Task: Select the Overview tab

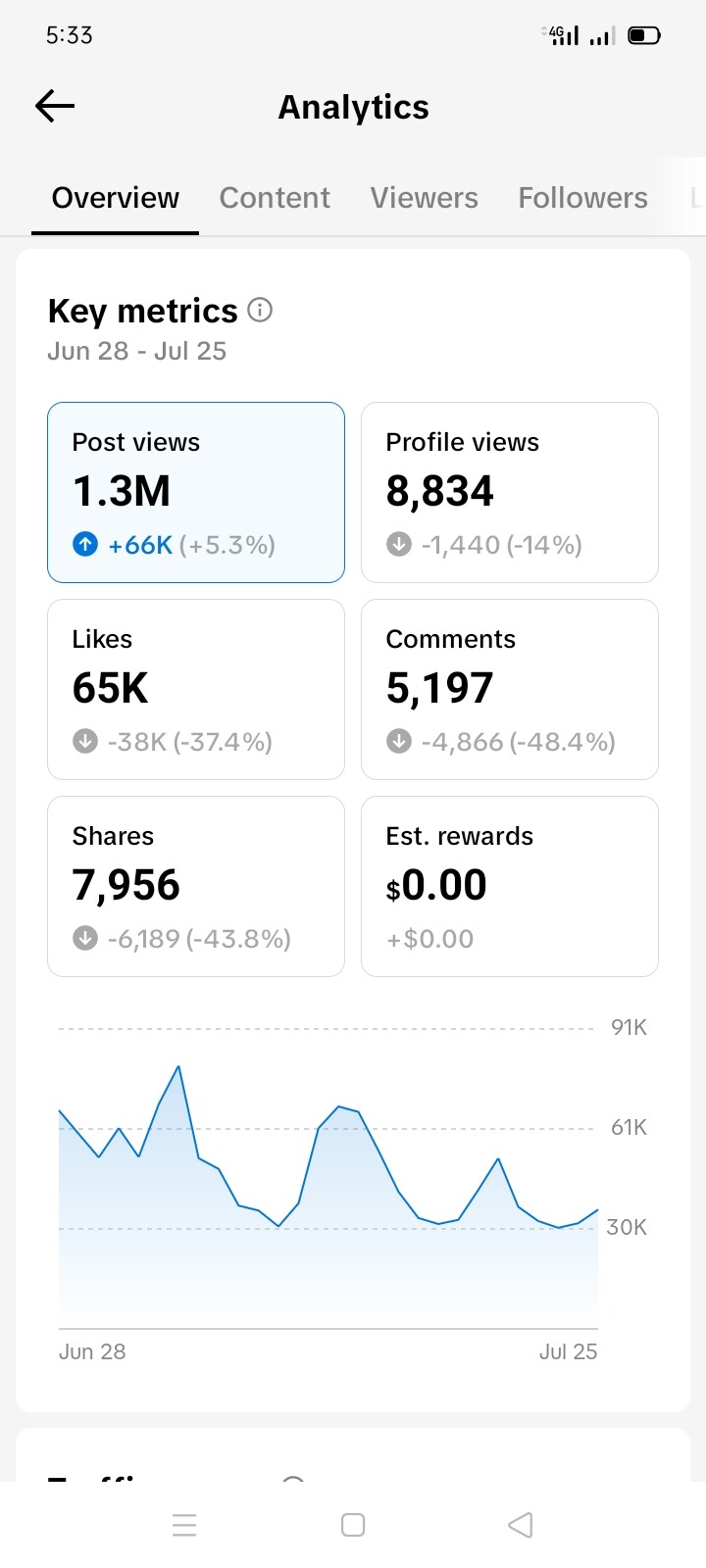Action: [116, 198]
